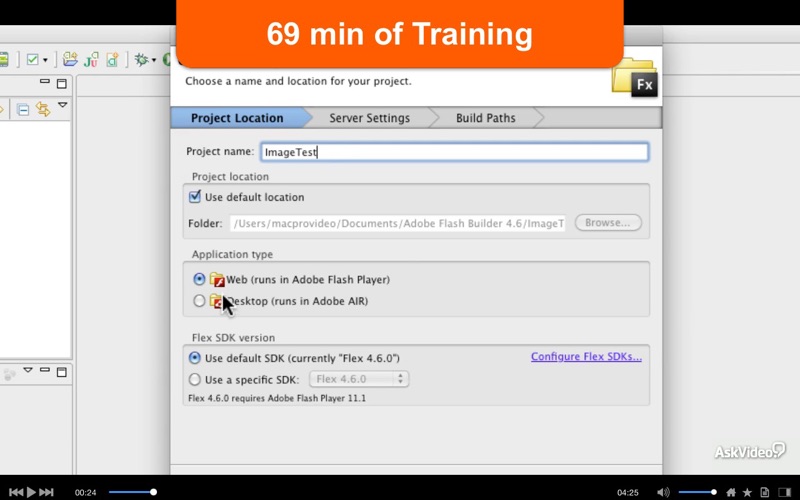The image size is (800, 500).
Task: Click the green debug bug toolbar icon
Action: click(141, 60)
